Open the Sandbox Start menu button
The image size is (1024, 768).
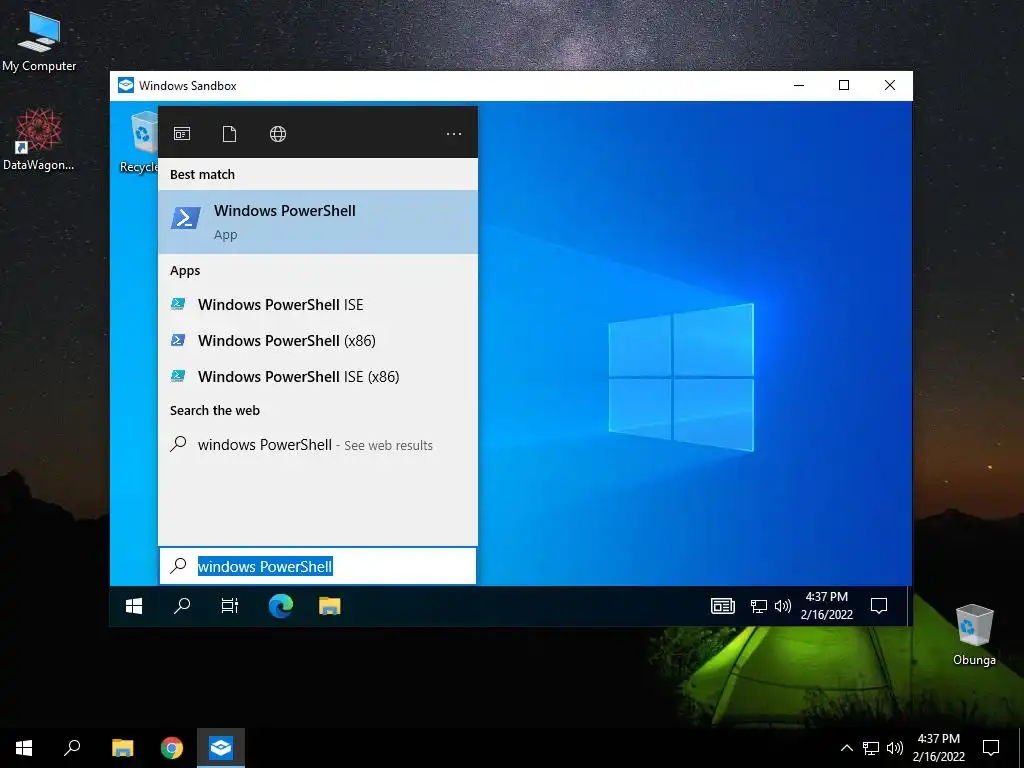(x=134, y=606)
